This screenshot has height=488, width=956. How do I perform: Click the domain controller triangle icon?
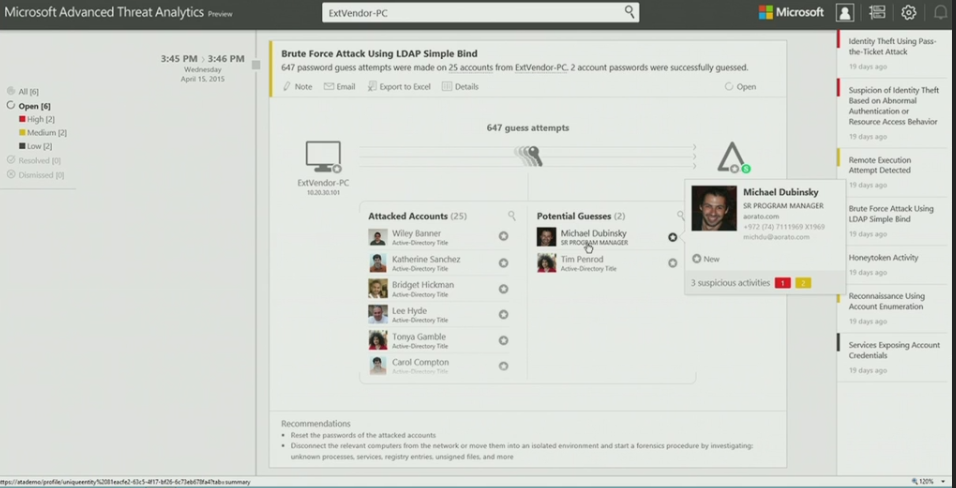point(733,158)
